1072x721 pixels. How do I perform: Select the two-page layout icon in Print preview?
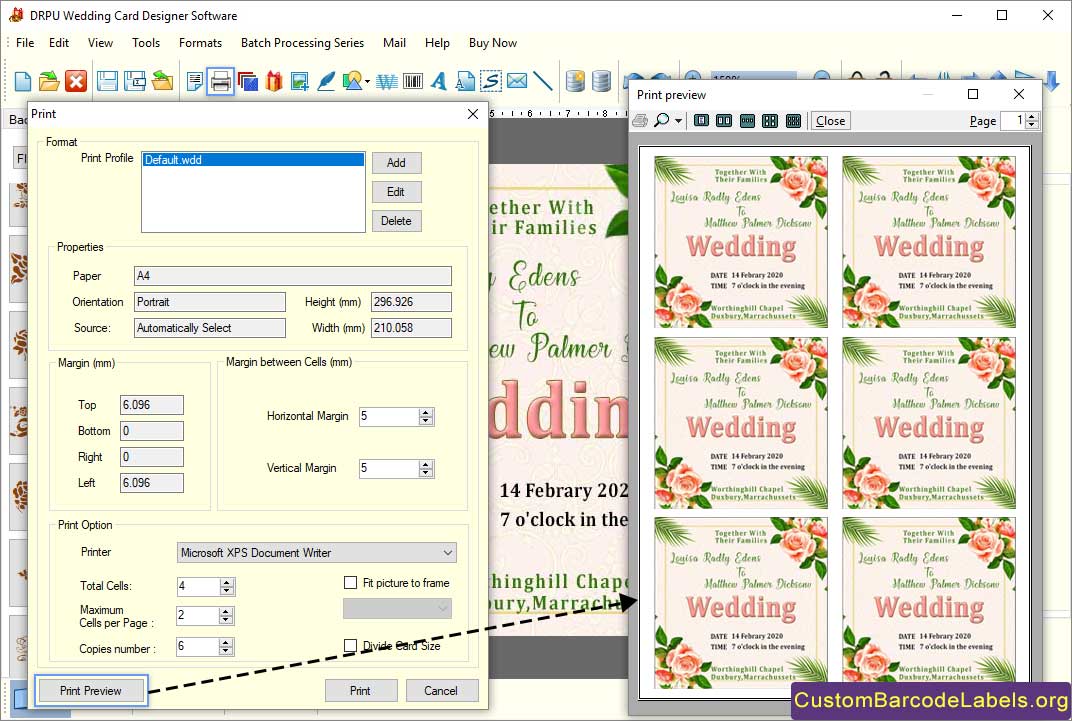pyautogui.click(x=724, y=121)
